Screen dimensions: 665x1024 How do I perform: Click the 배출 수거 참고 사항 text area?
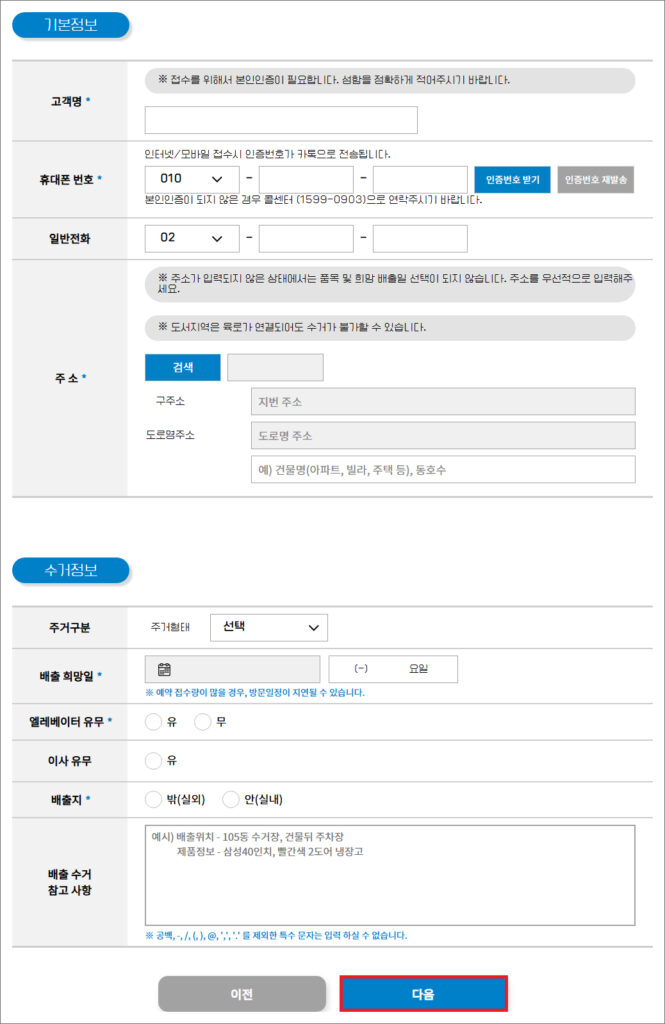click(390, 875)
